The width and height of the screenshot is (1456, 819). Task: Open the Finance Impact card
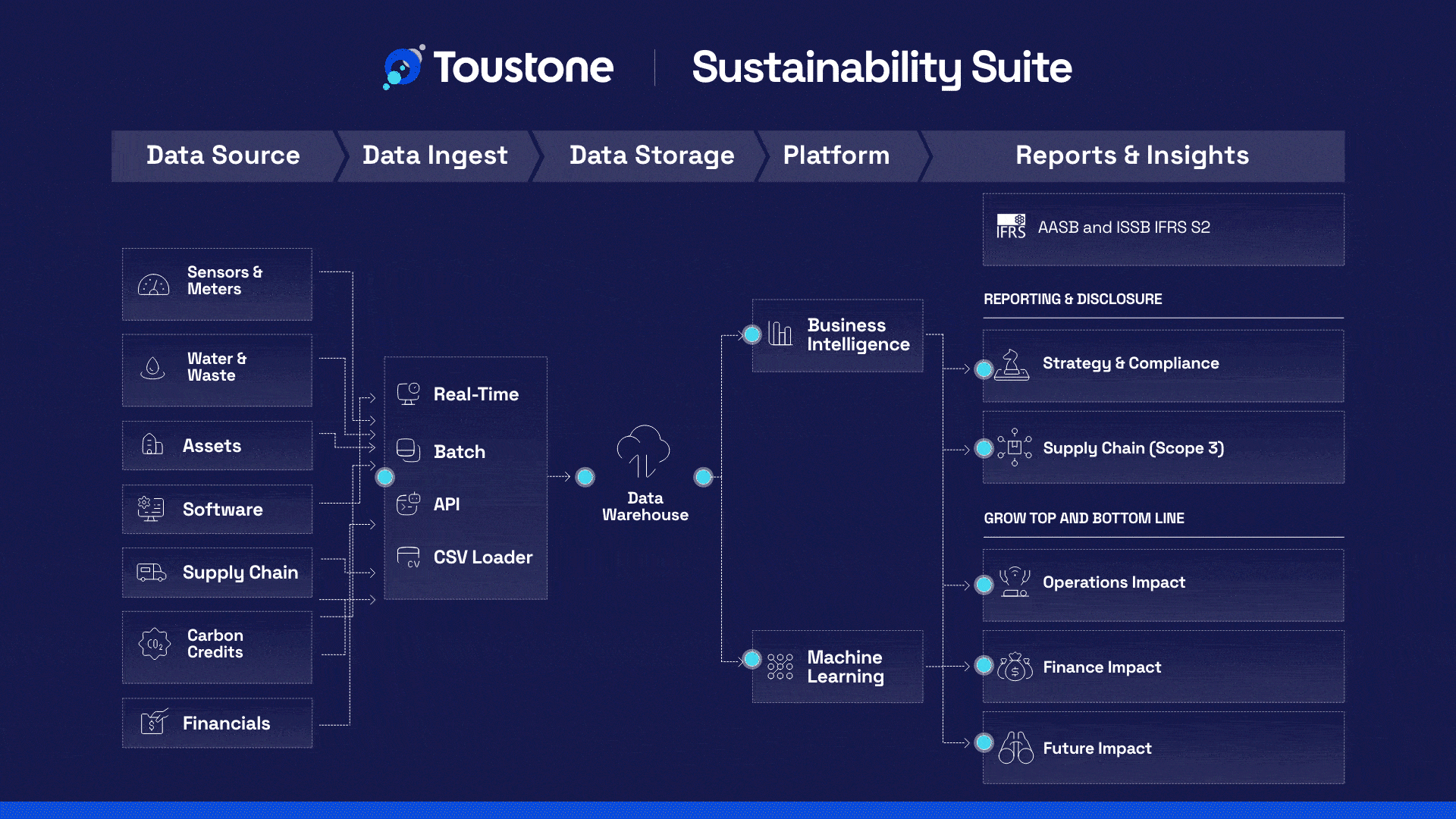click(1163, 667)
